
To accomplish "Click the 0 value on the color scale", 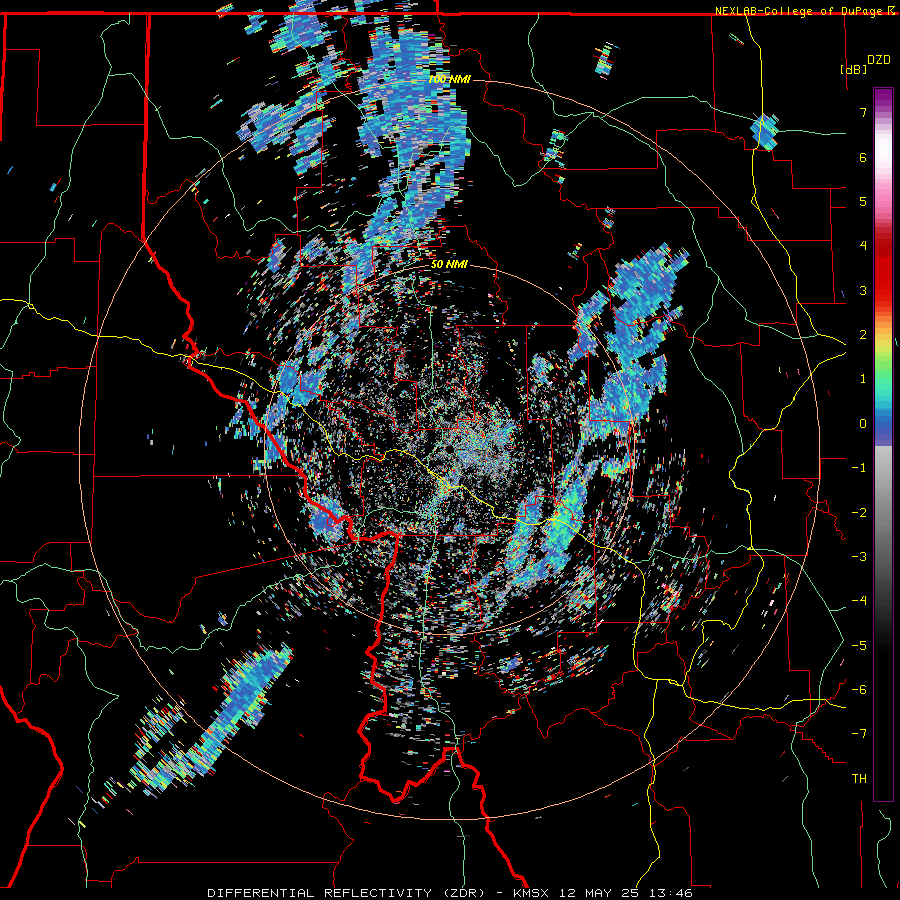I will pyautogui.click(x=863, y=424).
